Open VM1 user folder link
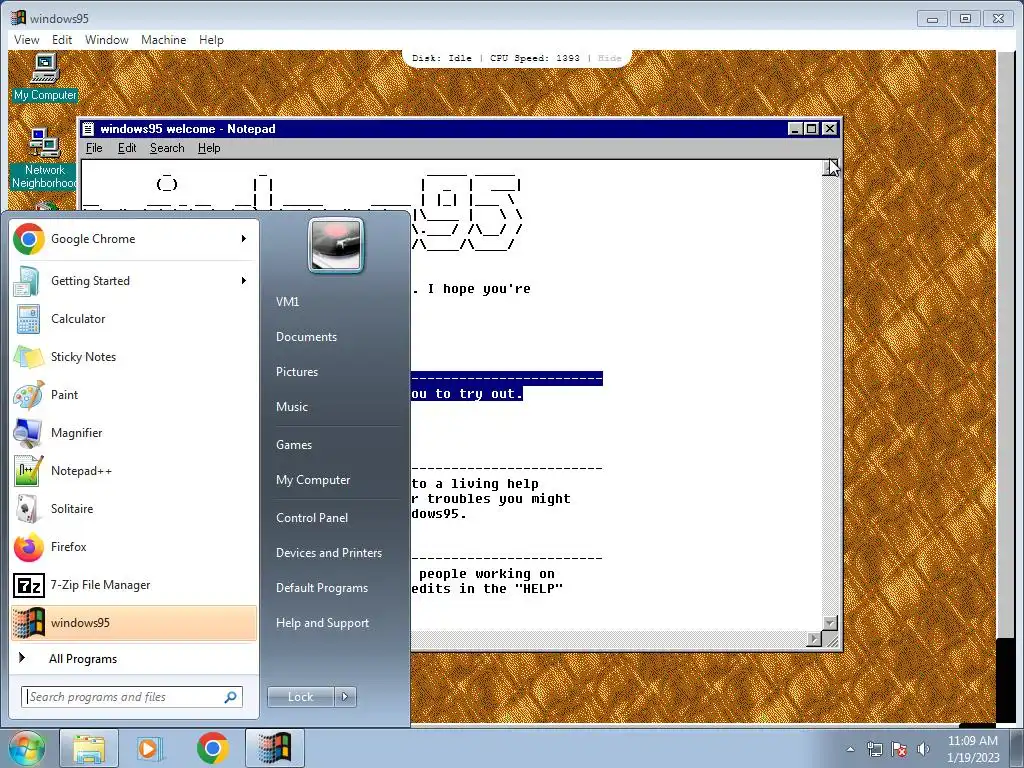The width and height of the screenshot is (1024, 768). (287, 302)
